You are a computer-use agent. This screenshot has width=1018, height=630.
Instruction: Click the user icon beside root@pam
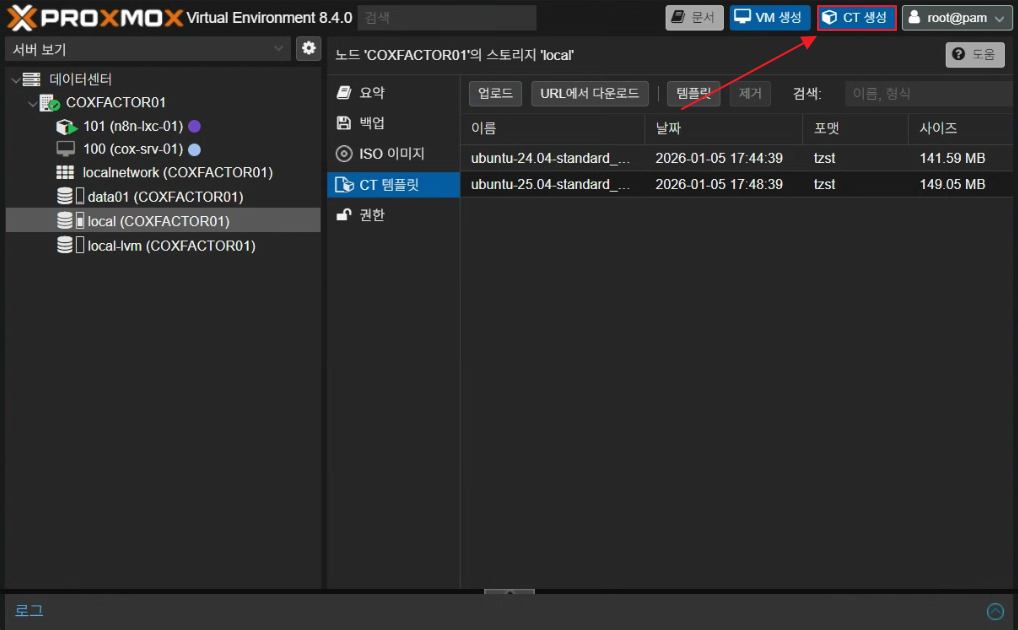tap(914, 18)
